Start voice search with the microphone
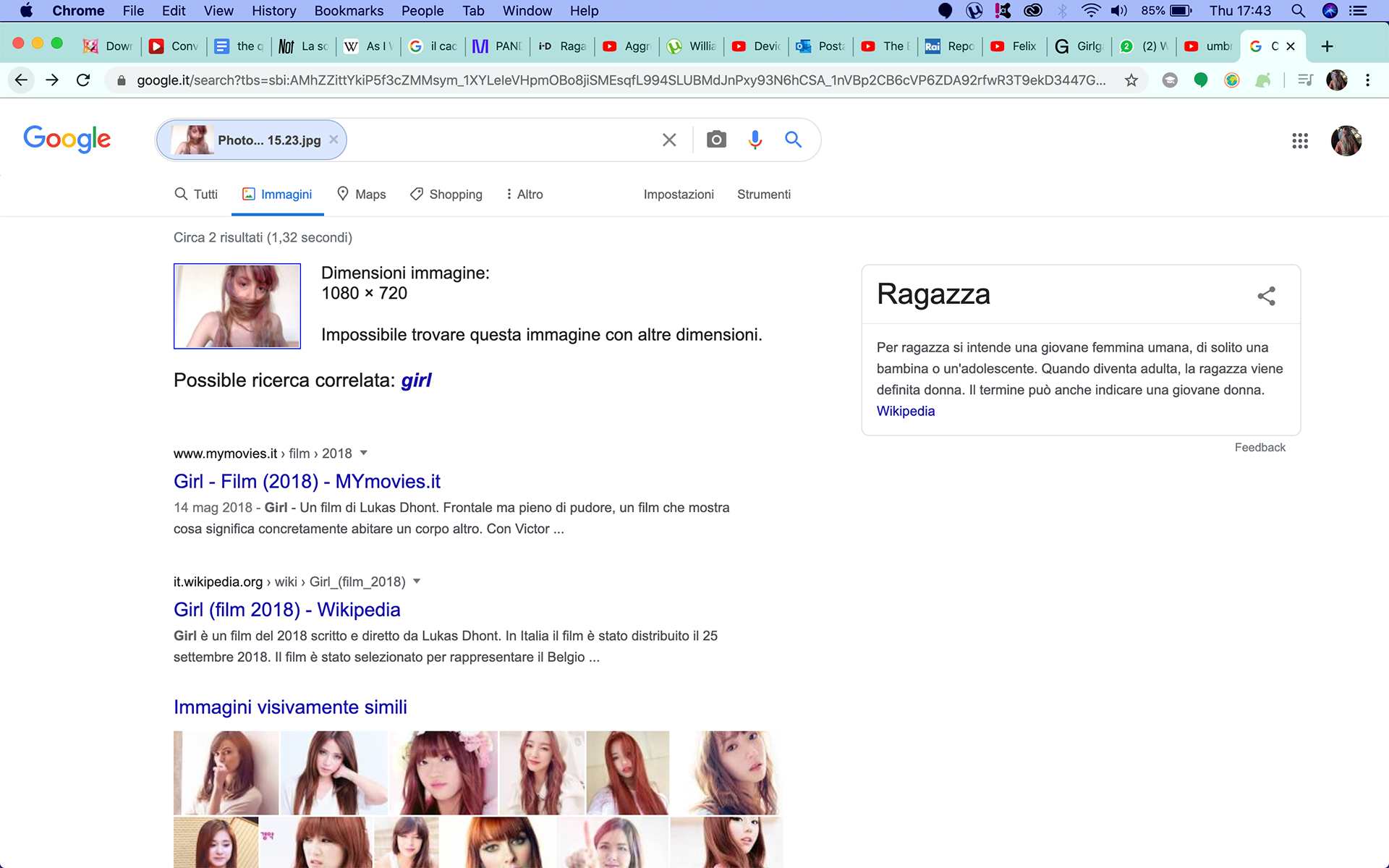 755,140
